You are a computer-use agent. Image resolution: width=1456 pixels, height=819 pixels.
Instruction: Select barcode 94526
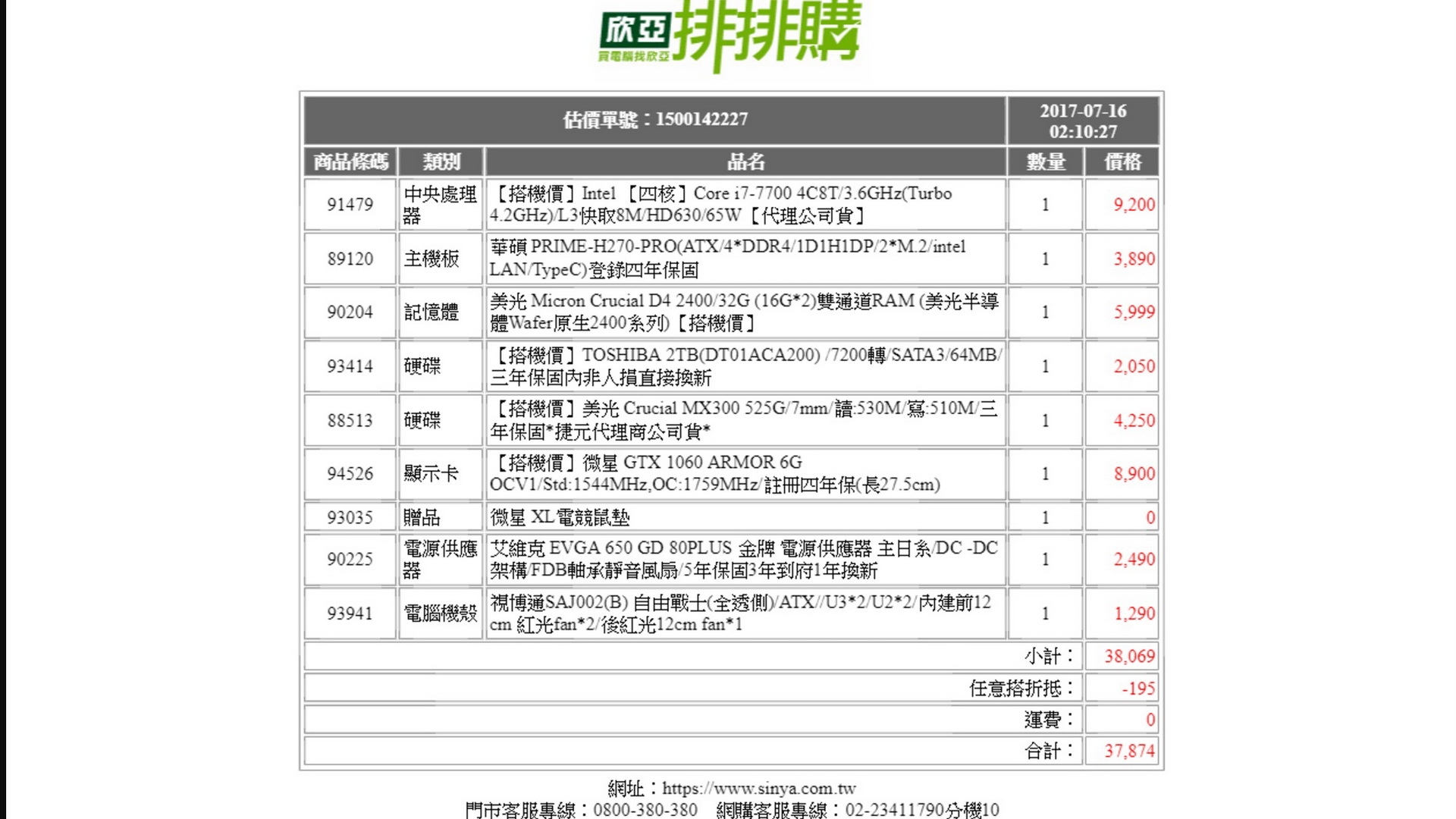350,474
